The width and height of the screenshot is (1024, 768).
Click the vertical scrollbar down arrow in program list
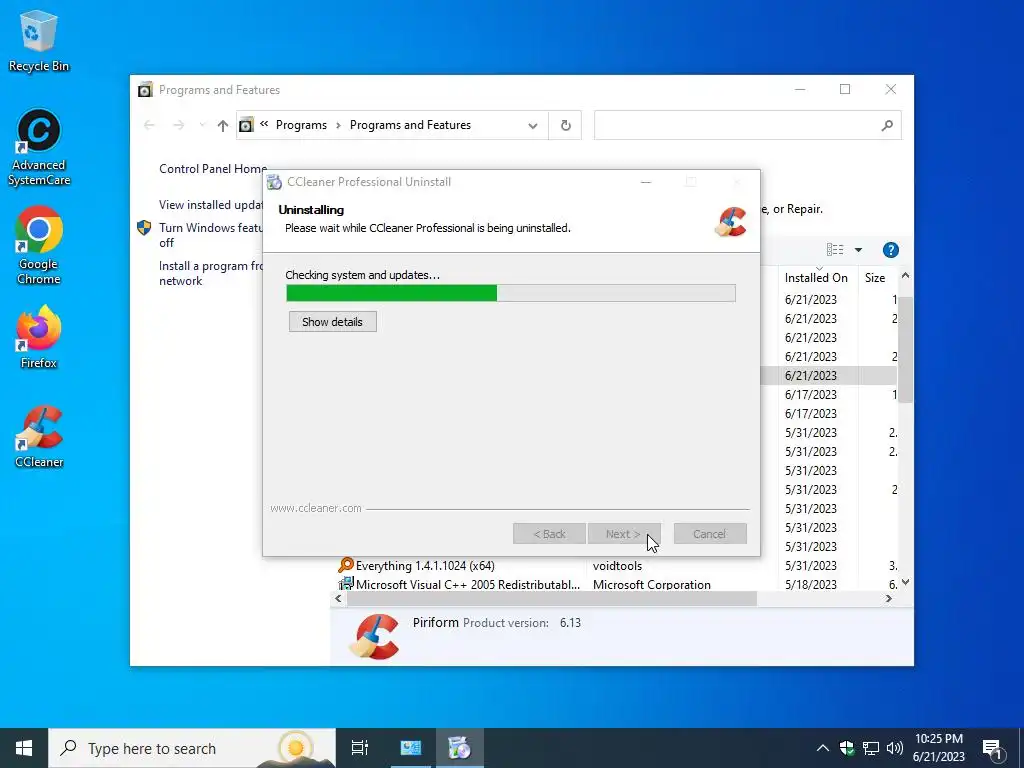(x=905, y=582)
